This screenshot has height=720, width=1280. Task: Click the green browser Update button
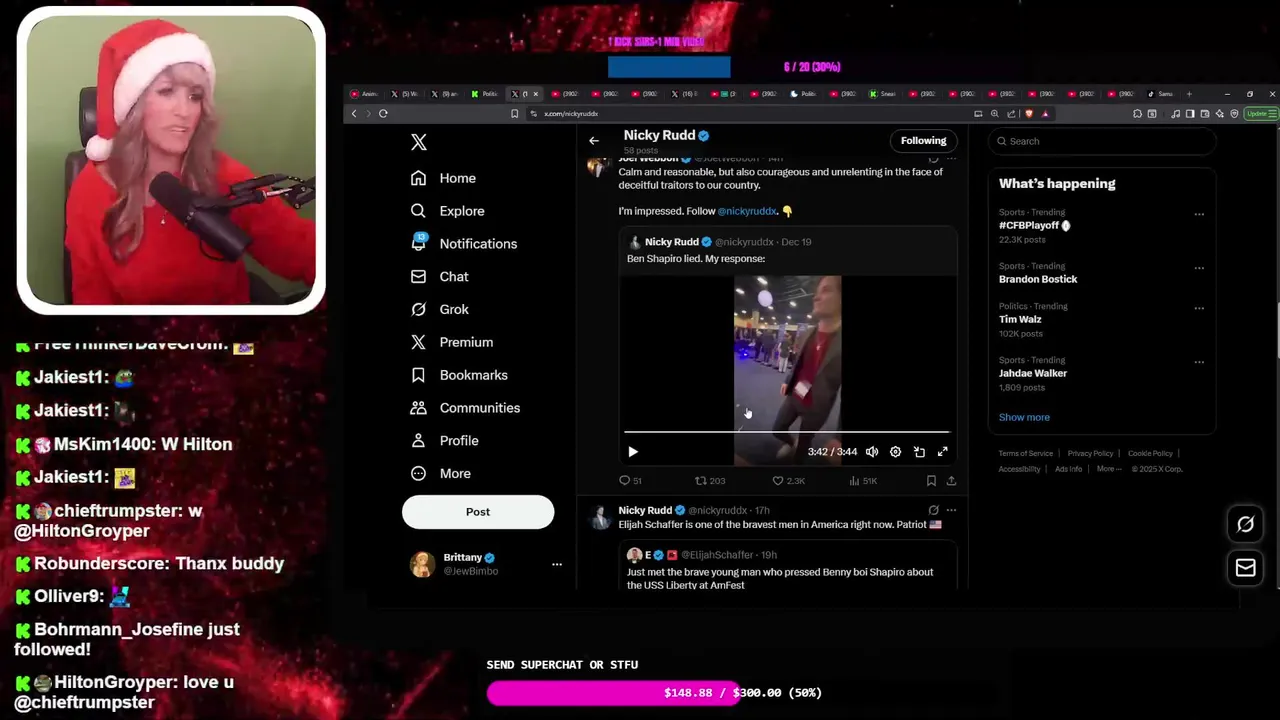pos(1260,114)
